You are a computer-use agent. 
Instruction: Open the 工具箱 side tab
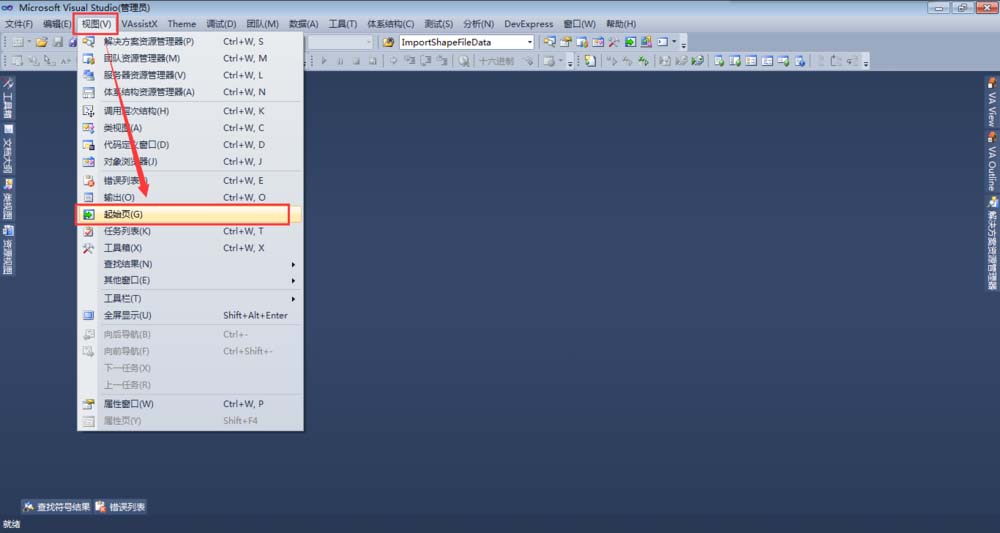(x=8, y=99)
